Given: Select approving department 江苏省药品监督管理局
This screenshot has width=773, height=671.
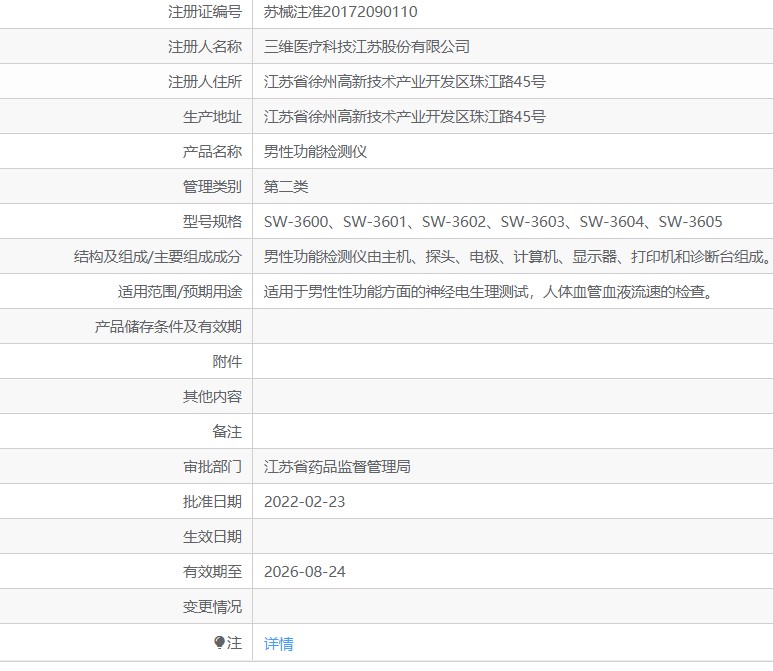Looking at the screenshot, I should [x=337, y=467].
